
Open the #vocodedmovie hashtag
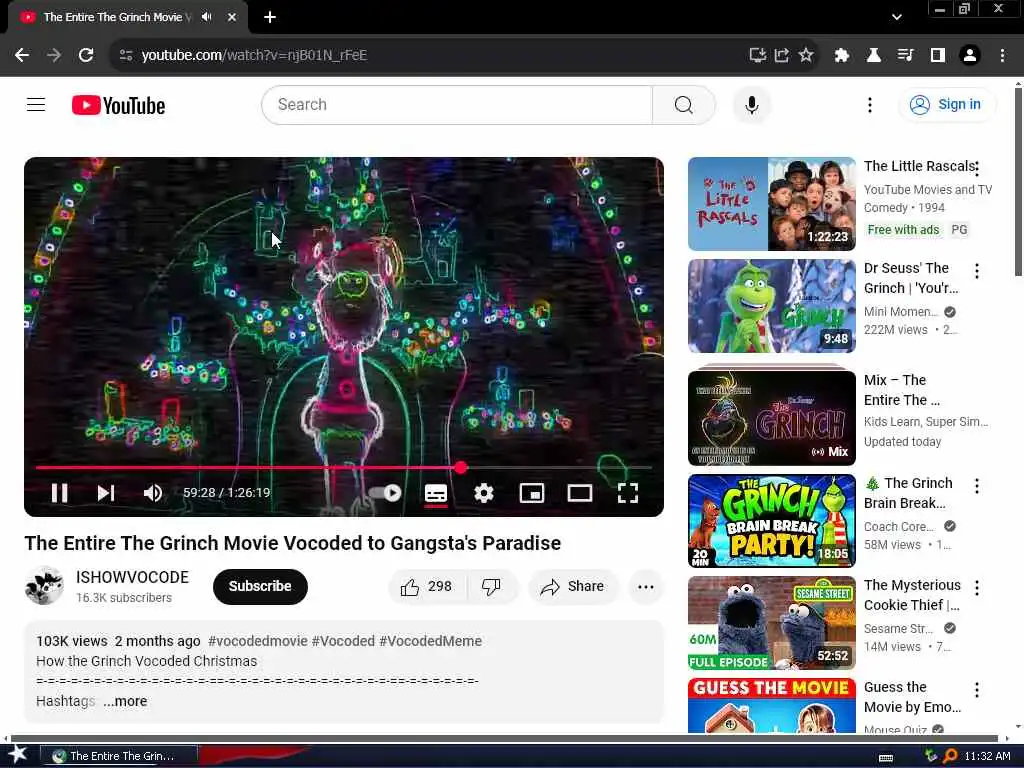coord(257,641)
